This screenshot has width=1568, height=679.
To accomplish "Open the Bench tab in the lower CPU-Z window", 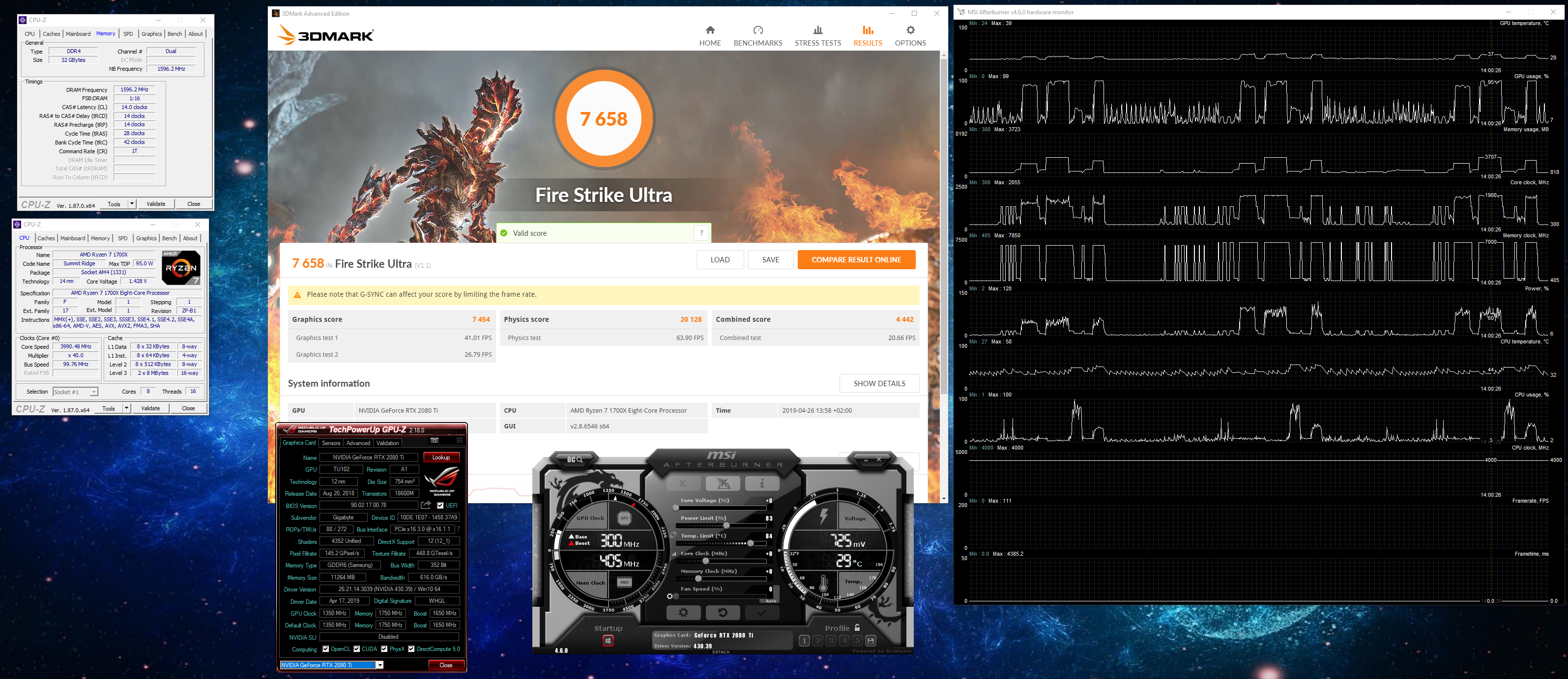I will pyautogui.click(x=169, y=238).
